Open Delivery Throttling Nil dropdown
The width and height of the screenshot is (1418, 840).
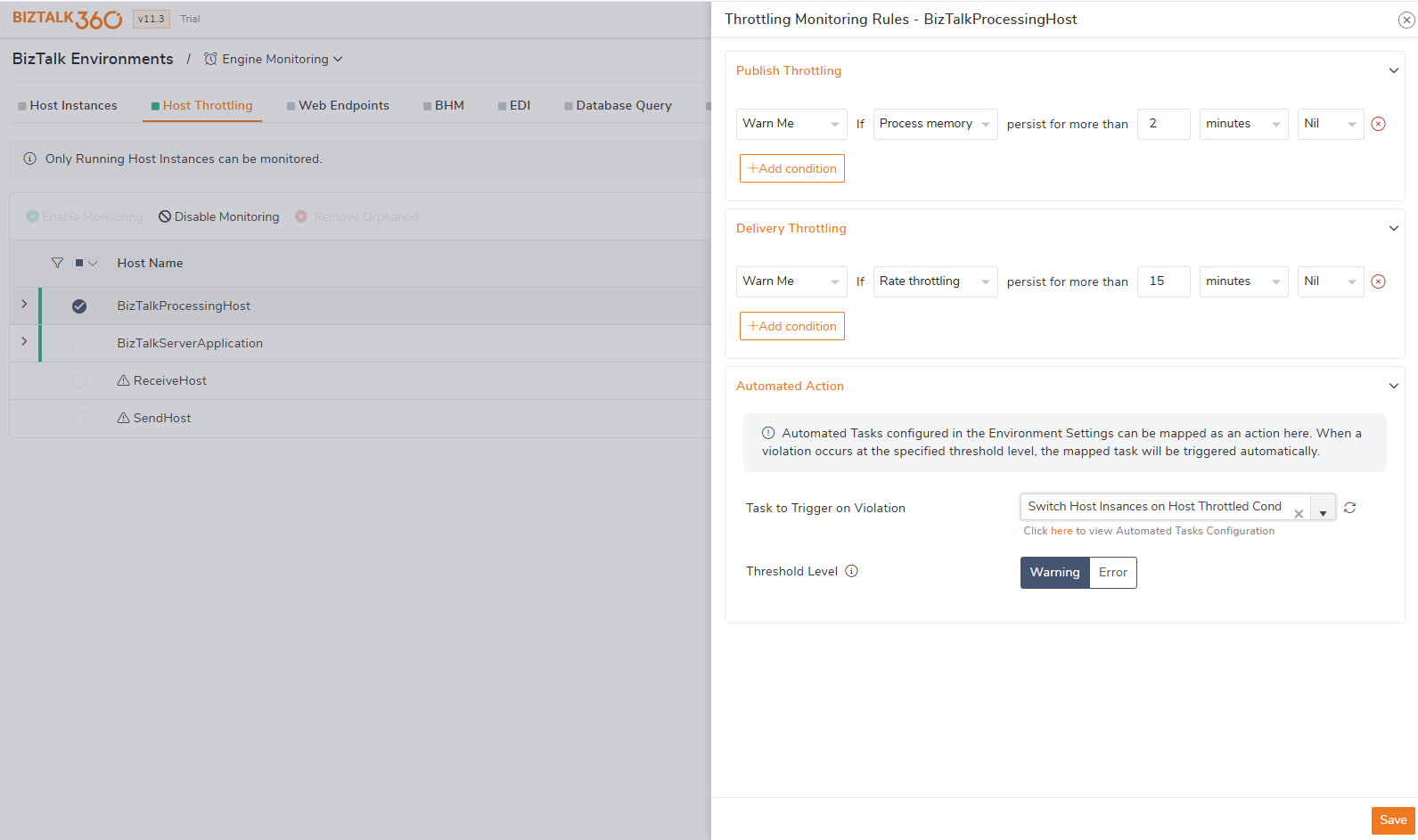[1331, 281]
